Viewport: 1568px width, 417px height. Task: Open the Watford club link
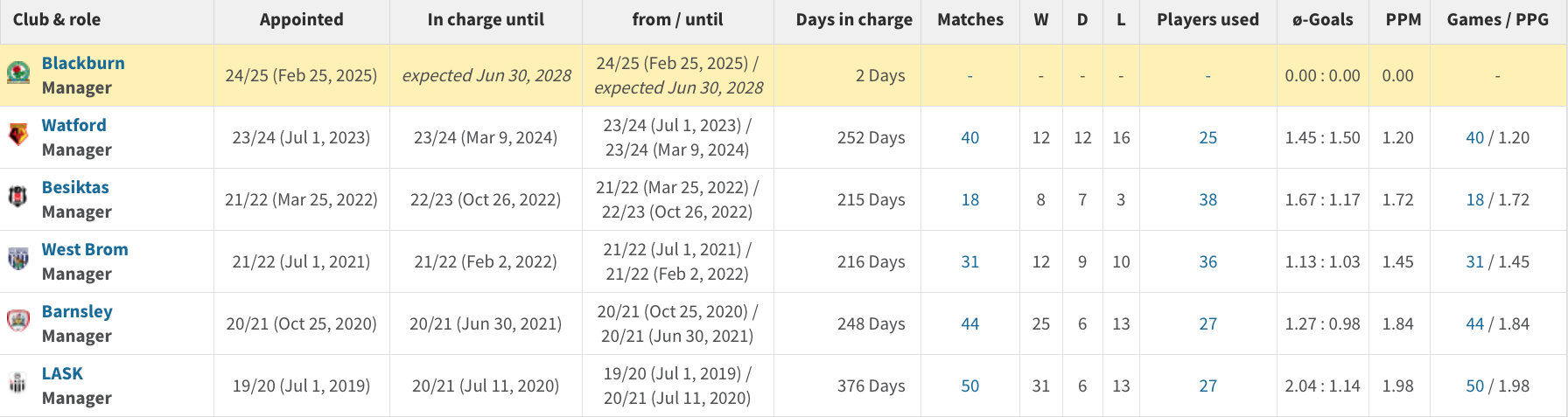74,125
